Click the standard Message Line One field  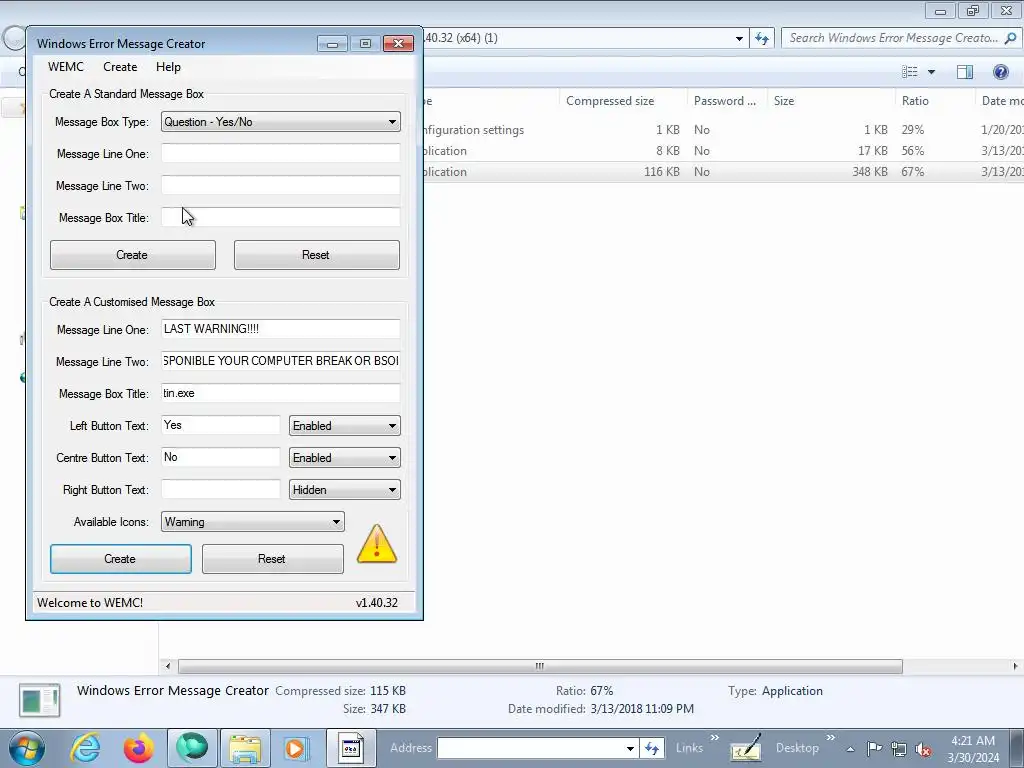281,153
